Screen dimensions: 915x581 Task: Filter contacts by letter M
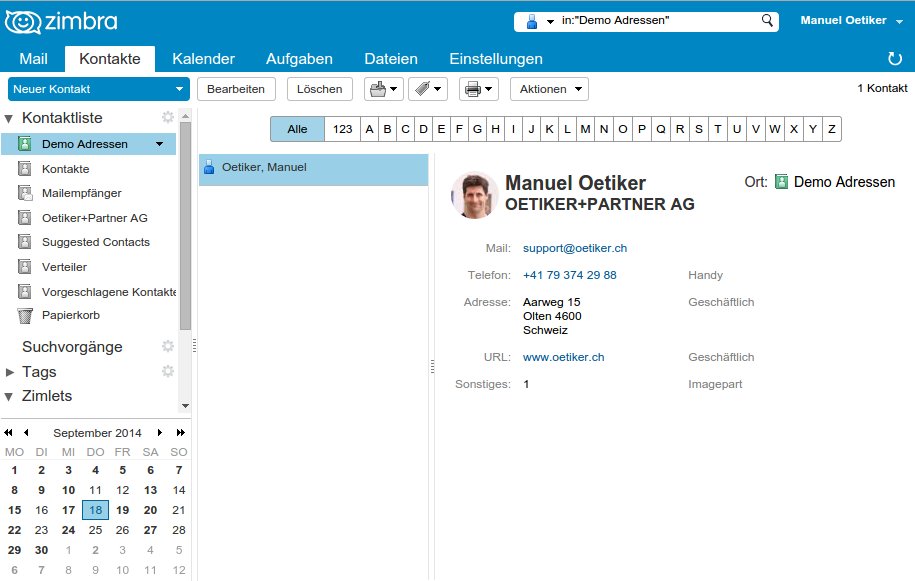(x=586, y=129)
